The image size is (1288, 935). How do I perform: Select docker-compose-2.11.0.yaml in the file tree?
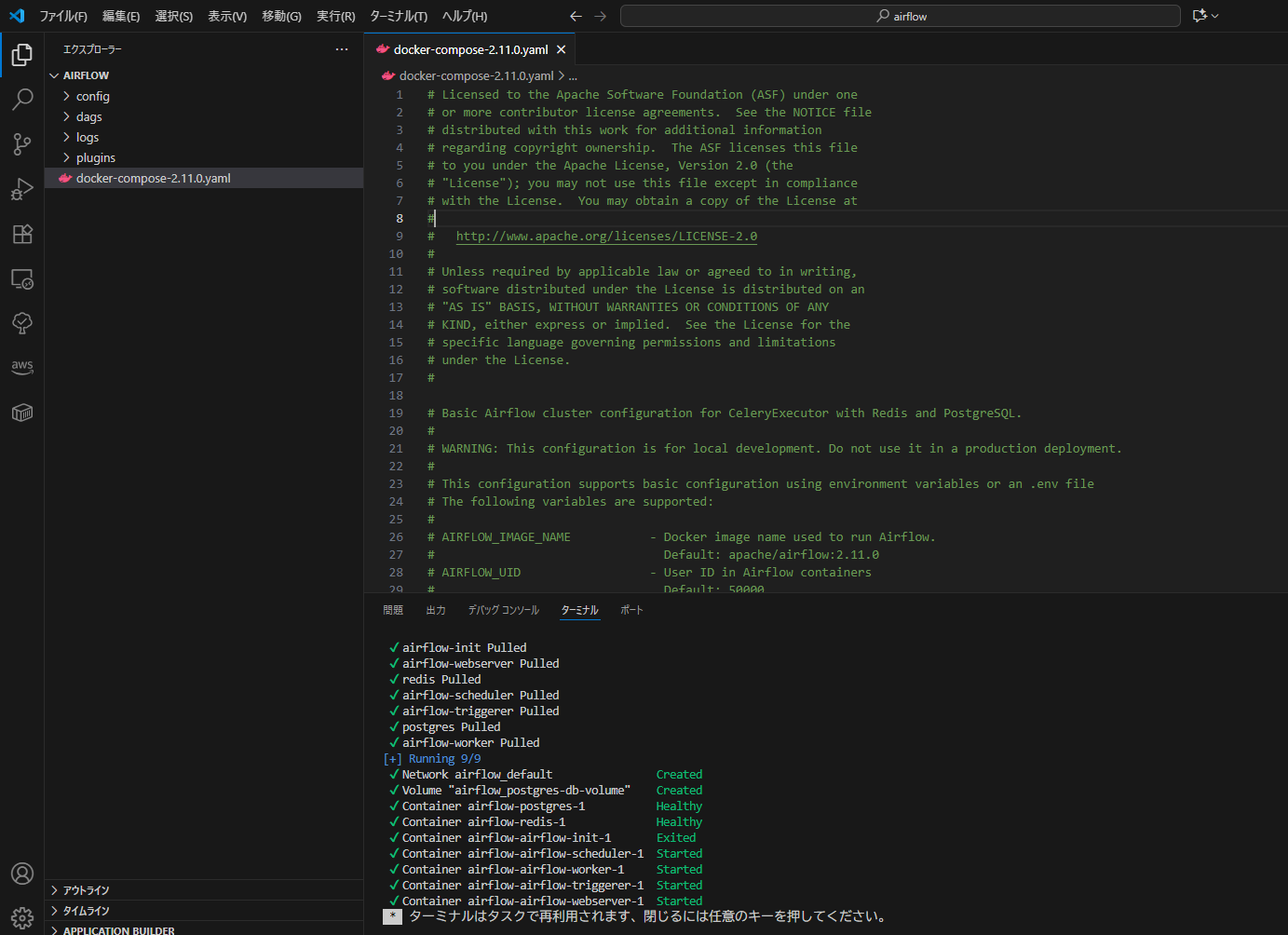pyautogui.click(x=204, y=178)
